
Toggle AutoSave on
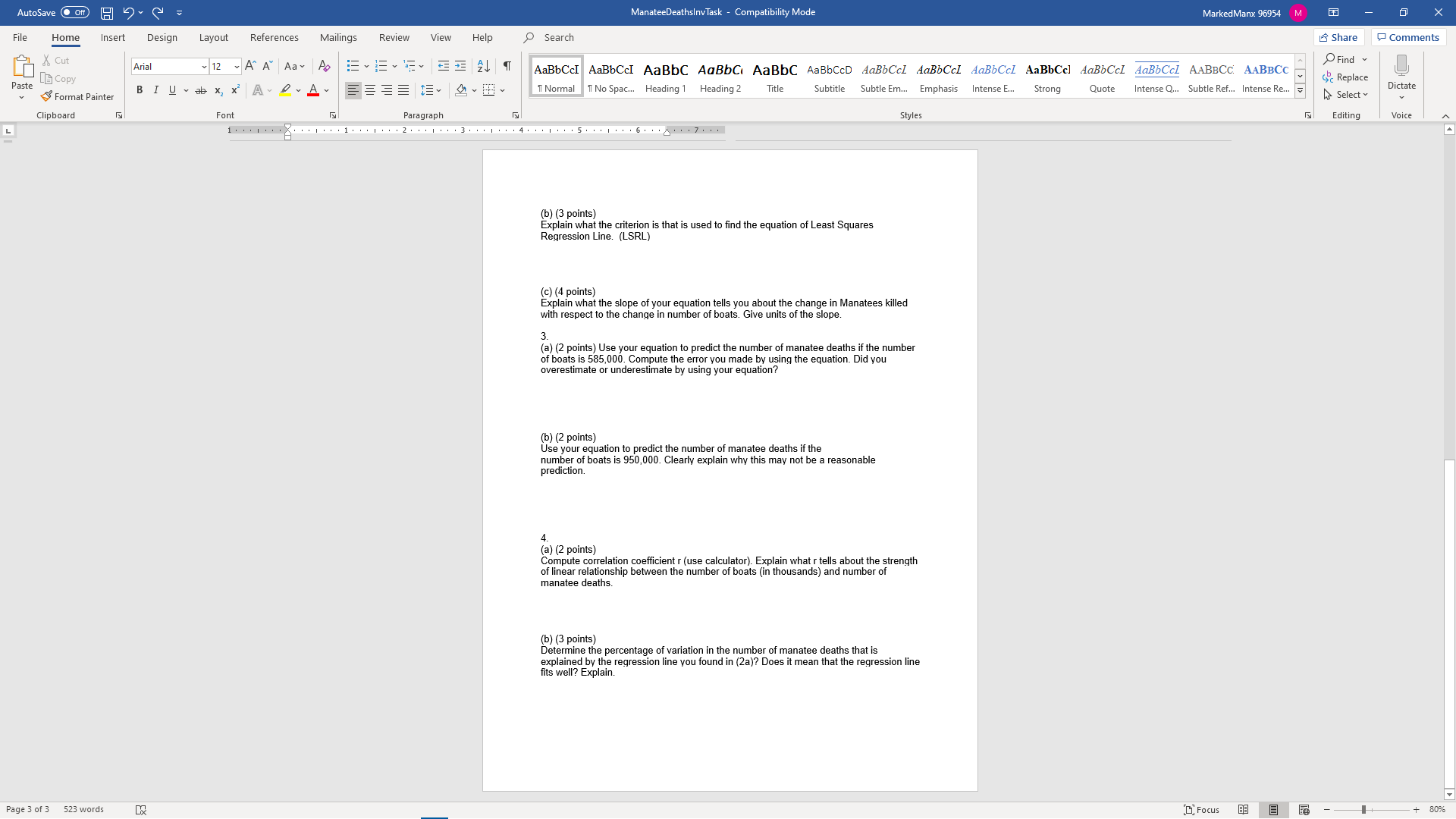click(73, 12)
